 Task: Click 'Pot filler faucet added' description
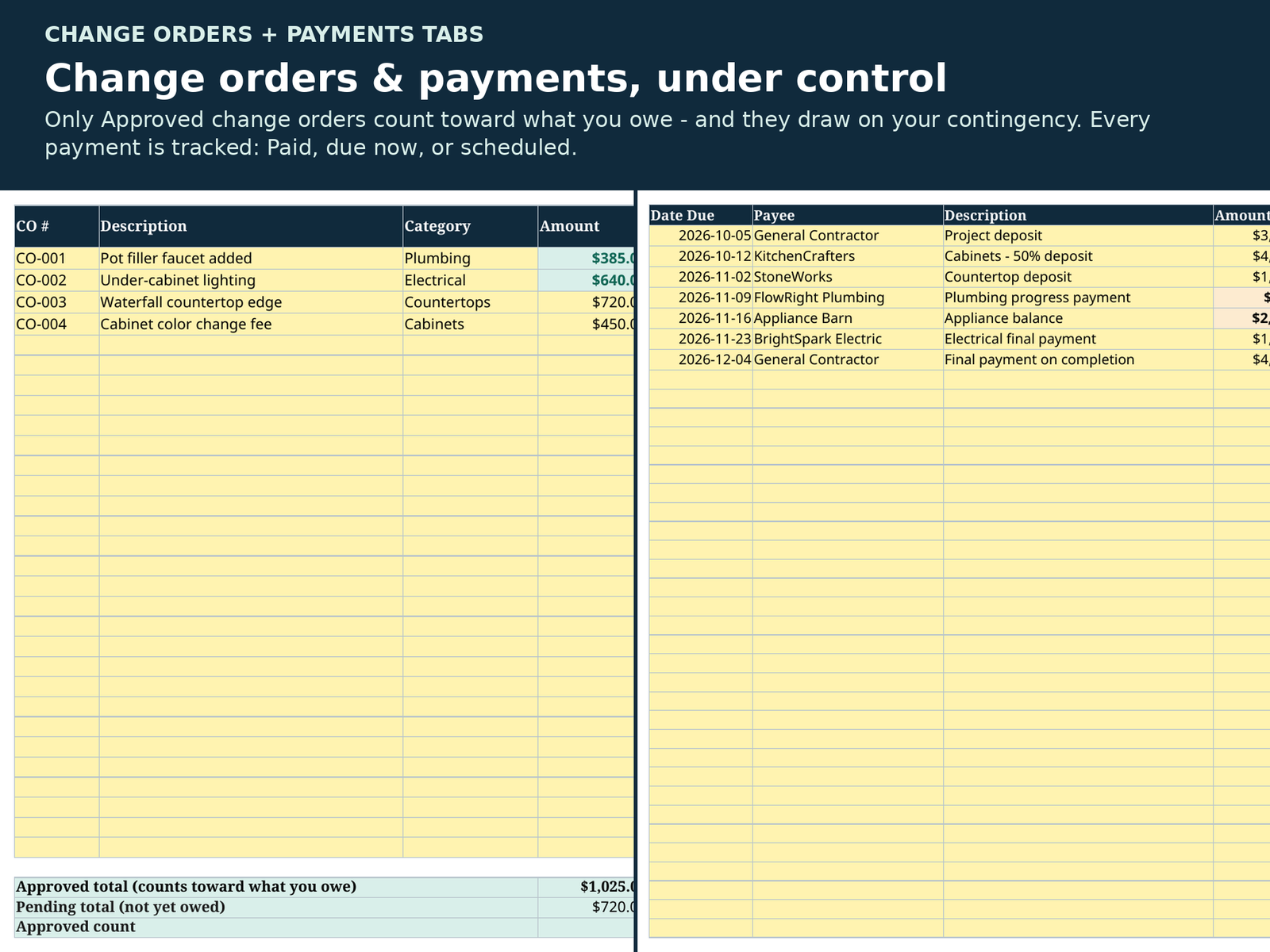tap(251, 259)
